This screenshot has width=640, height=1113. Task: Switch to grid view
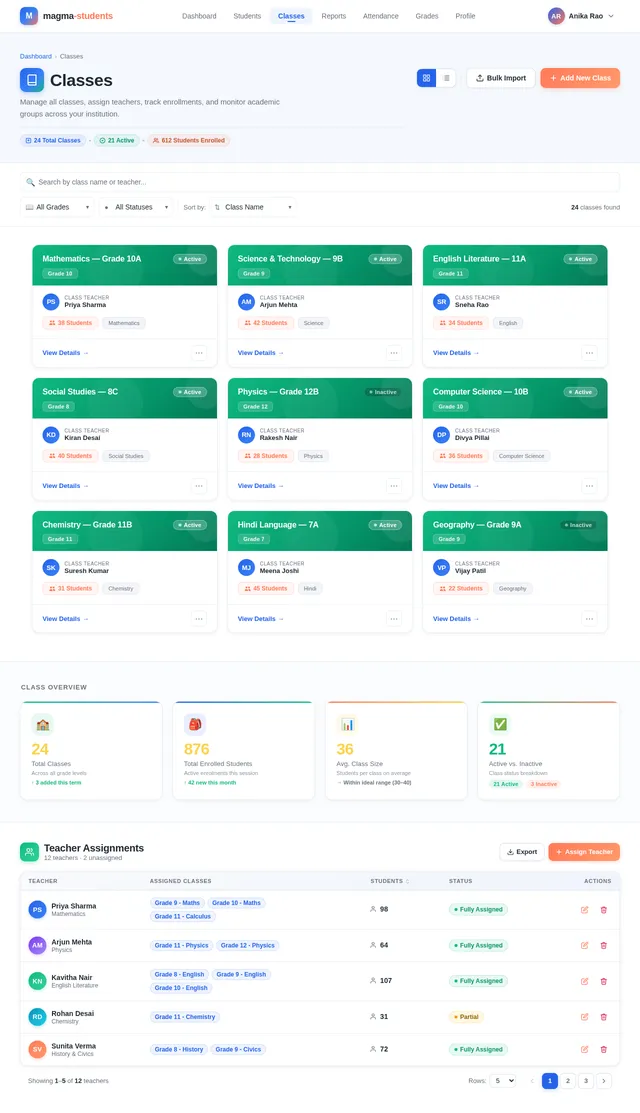tap(426, 78)
